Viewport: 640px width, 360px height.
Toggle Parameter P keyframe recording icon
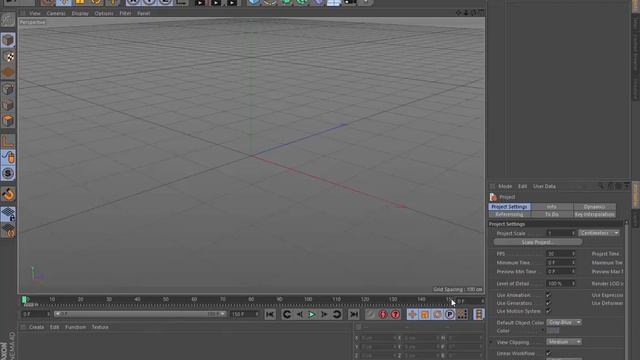click(x=449, y=314)
